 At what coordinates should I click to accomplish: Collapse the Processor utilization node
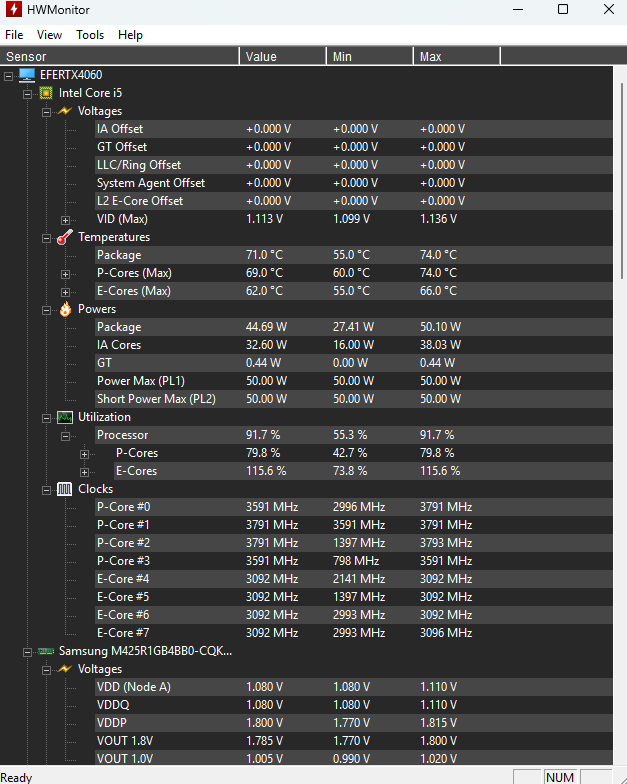pyautogui.click(x=66, y=436)
